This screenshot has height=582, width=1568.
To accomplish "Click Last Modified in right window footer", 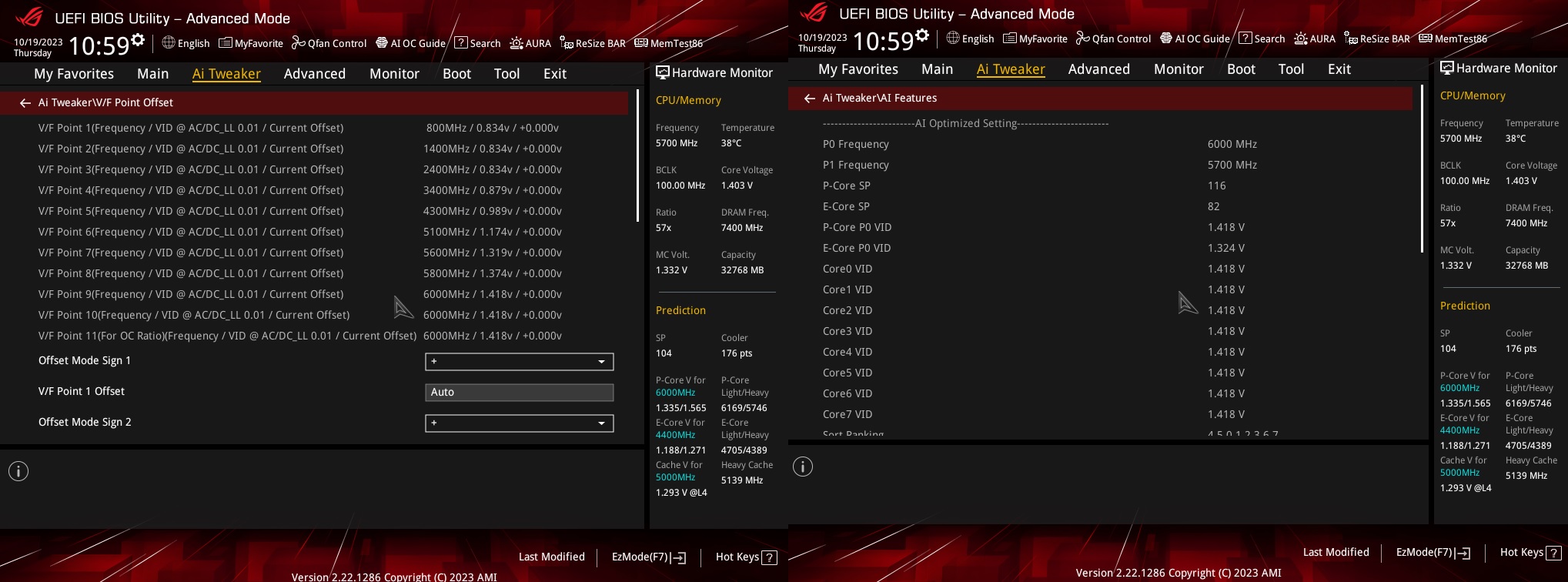I will coord(1336,552).
